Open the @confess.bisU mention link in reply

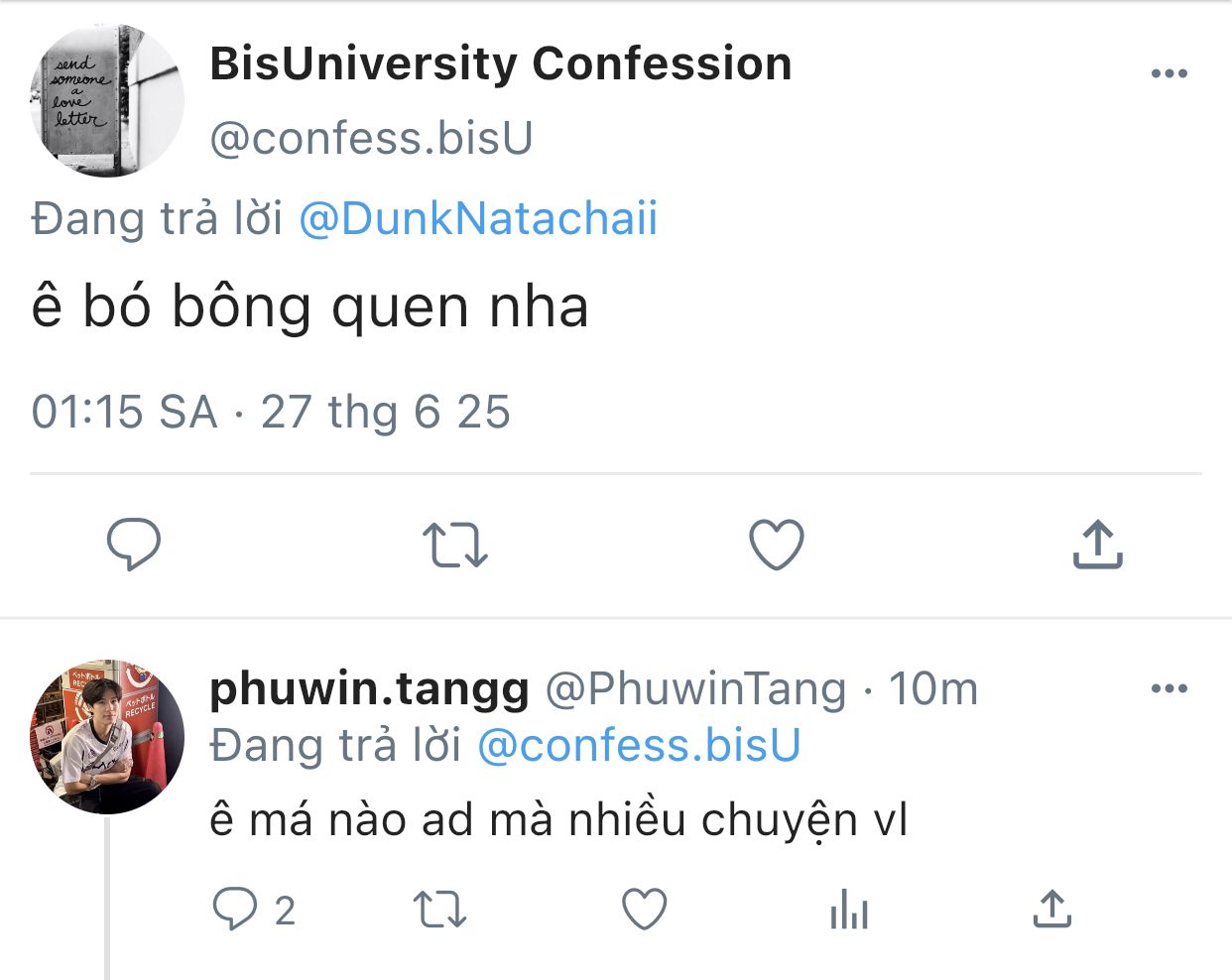point(639,746)
